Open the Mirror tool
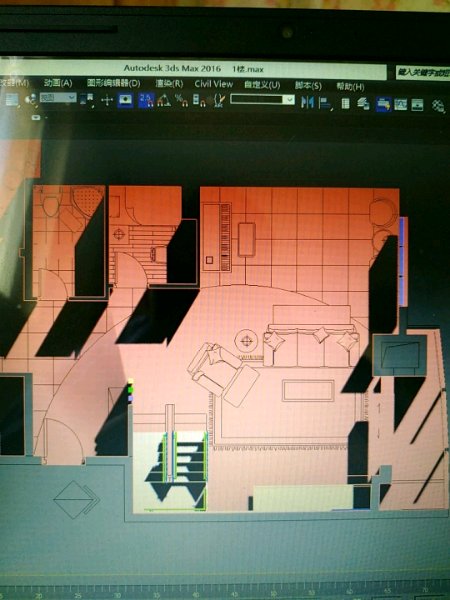 pos(307,102)
